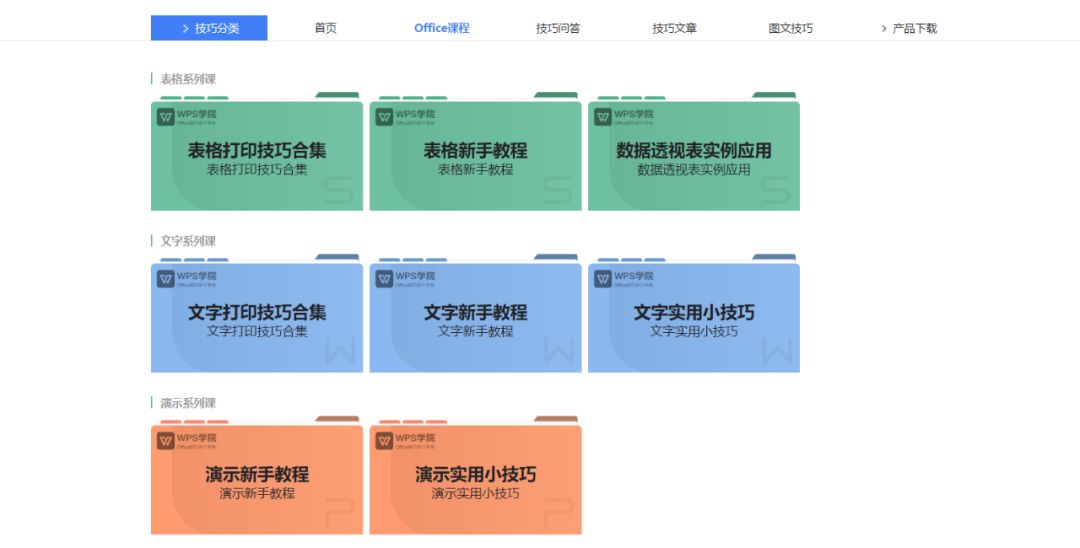Click WPS logo icon on 演示实用小技巧 card
The height and width of the screenshot is (548, 1080).
pos(384,441)
